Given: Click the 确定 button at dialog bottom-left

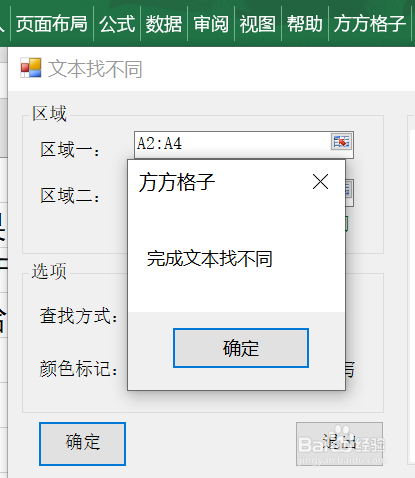Looking at the screenshot, I should [x=82, y=444].
